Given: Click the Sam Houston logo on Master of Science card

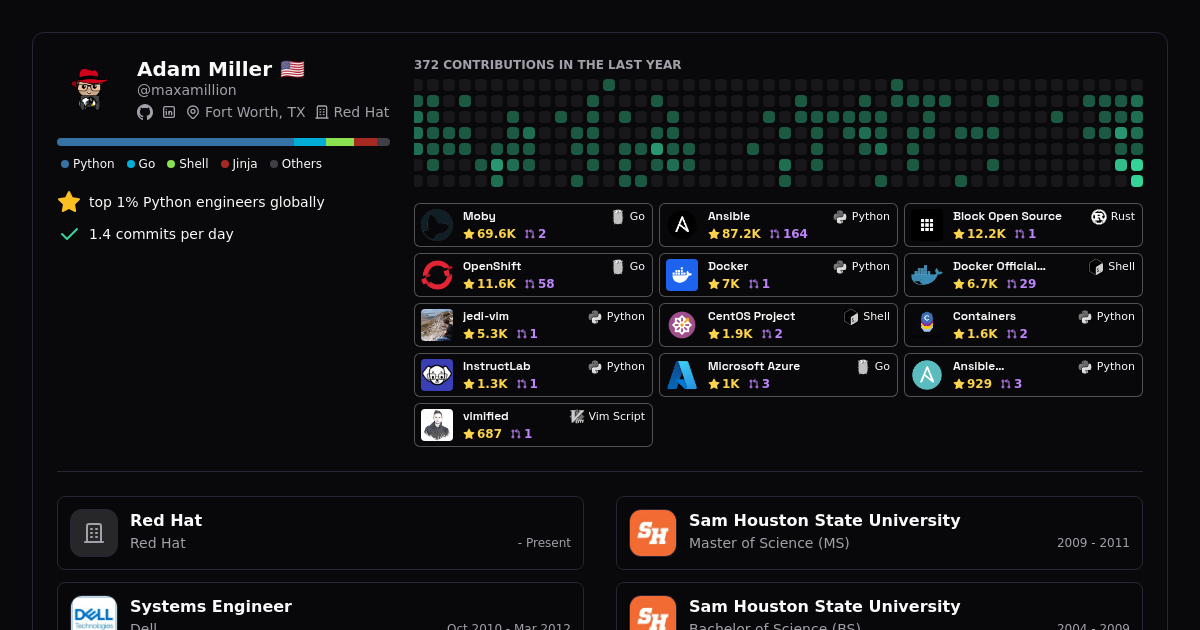Looking at the screenshot, I should pos(653,533).
